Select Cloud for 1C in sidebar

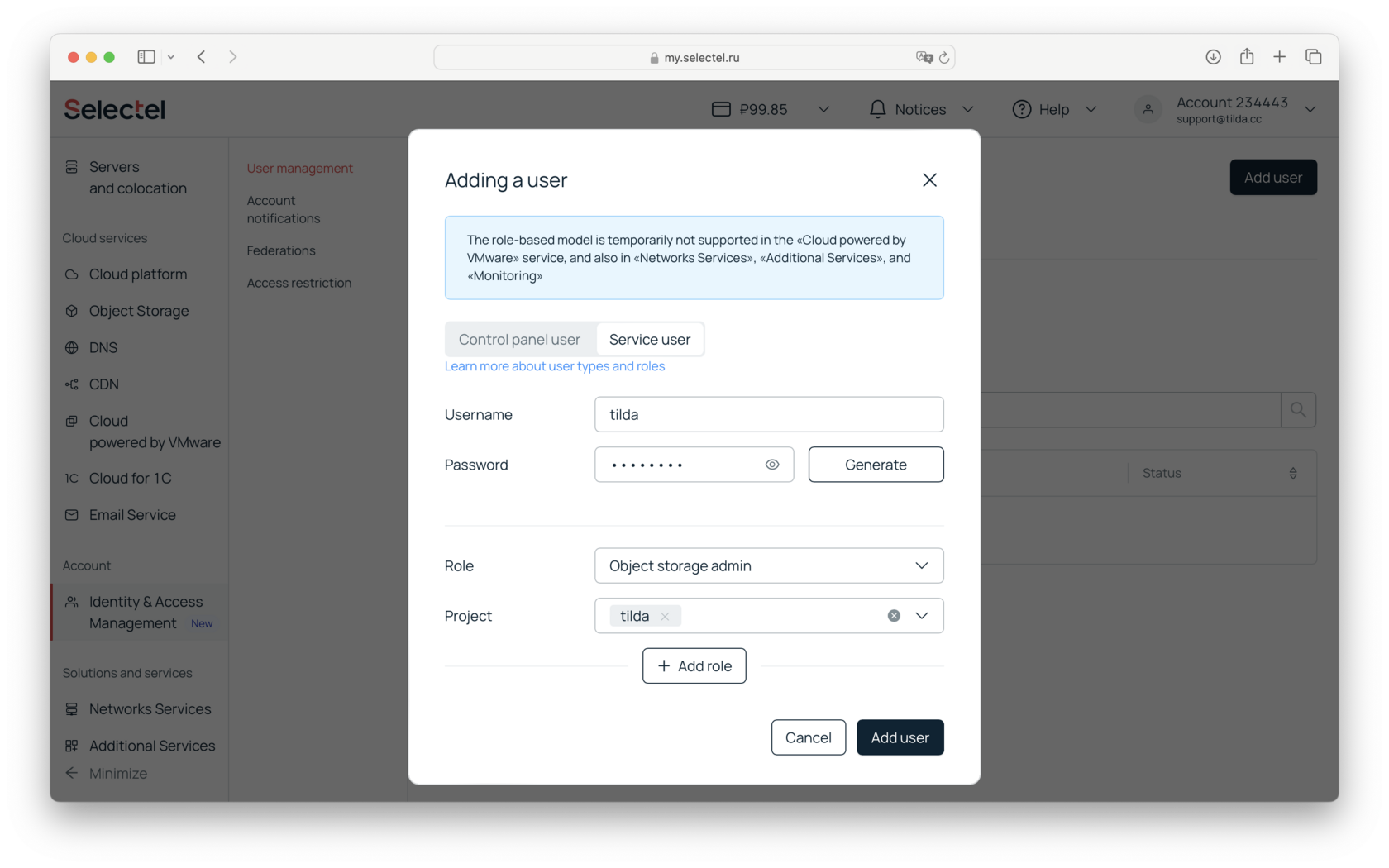130,478
